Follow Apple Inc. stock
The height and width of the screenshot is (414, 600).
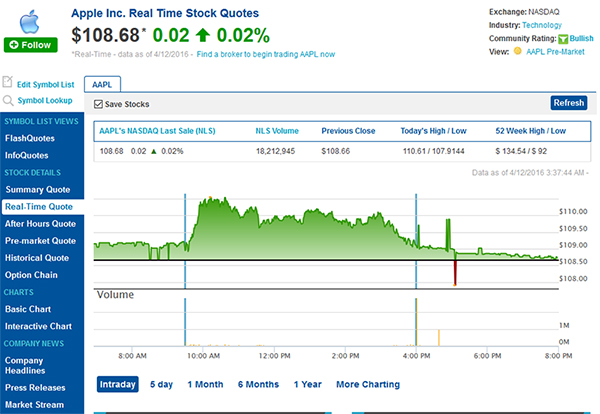pyautogui.click(x=31, y=45)
